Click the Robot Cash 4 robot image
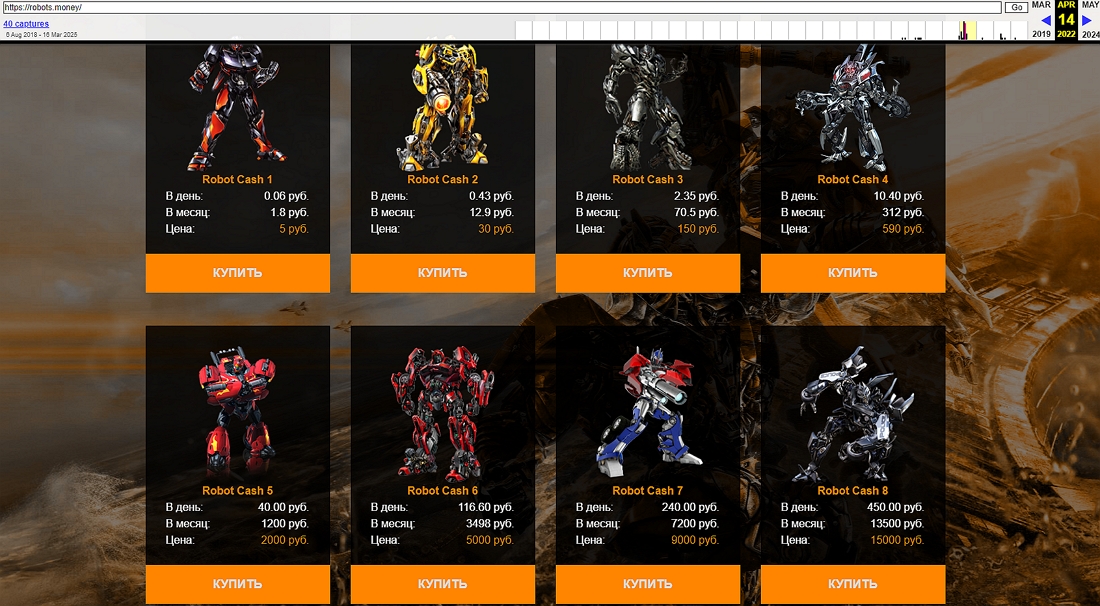This screenshot has width=1100, height=606. 853,107
